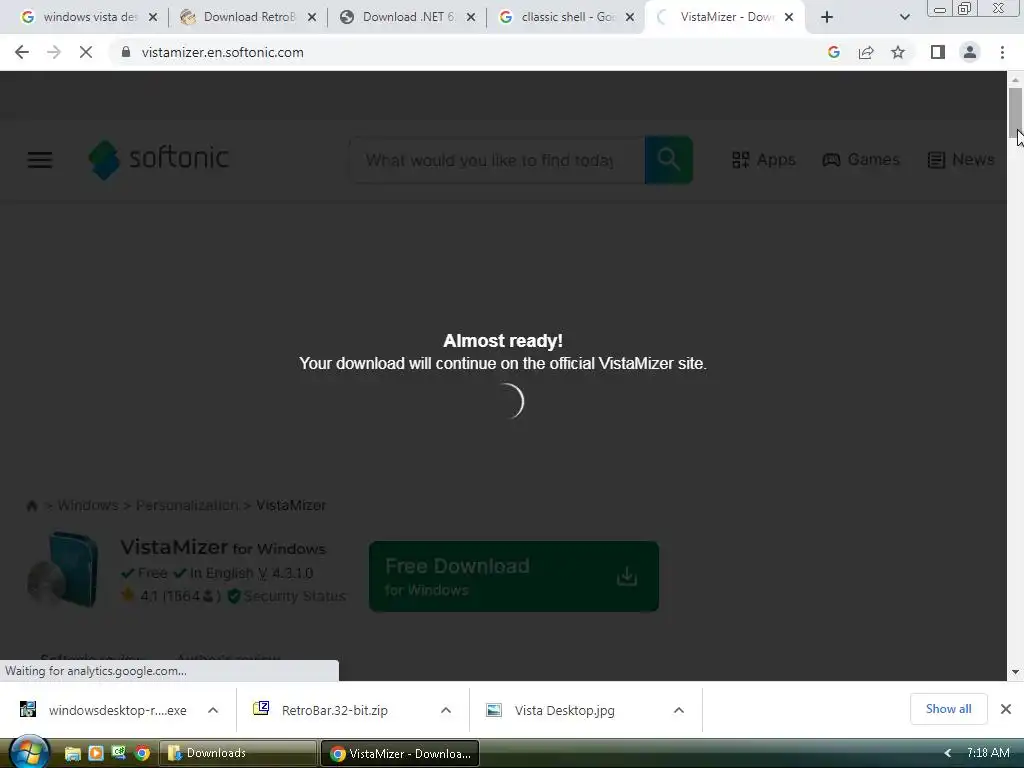Open the News section in Softonic header

(x=961, y=159)
